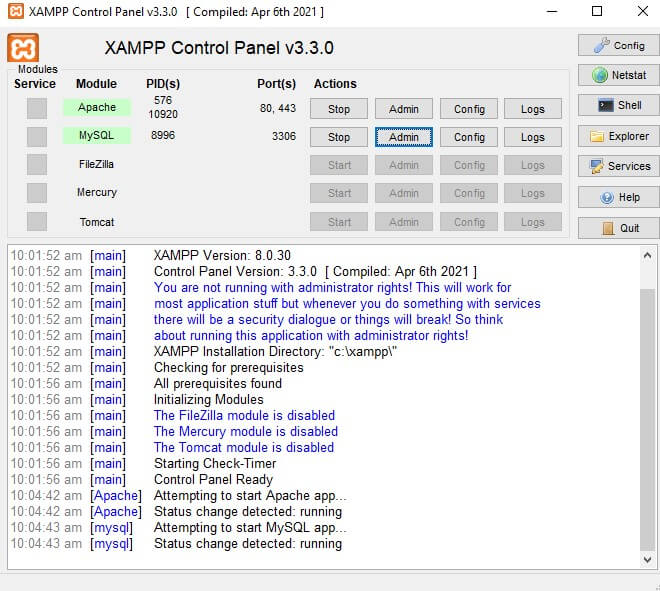
Task: Click FileZilla Logs button
Action: coord(533,165)
